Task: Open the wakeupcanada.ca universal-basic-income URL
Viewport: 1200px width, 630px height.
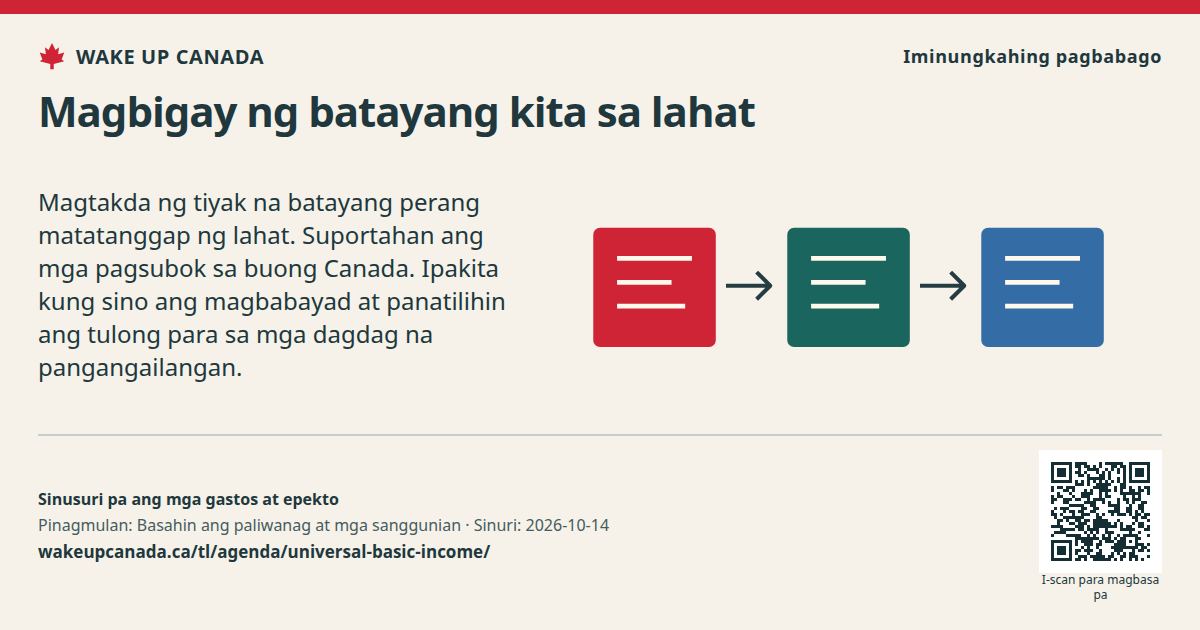Action: [x=264, y=551]
